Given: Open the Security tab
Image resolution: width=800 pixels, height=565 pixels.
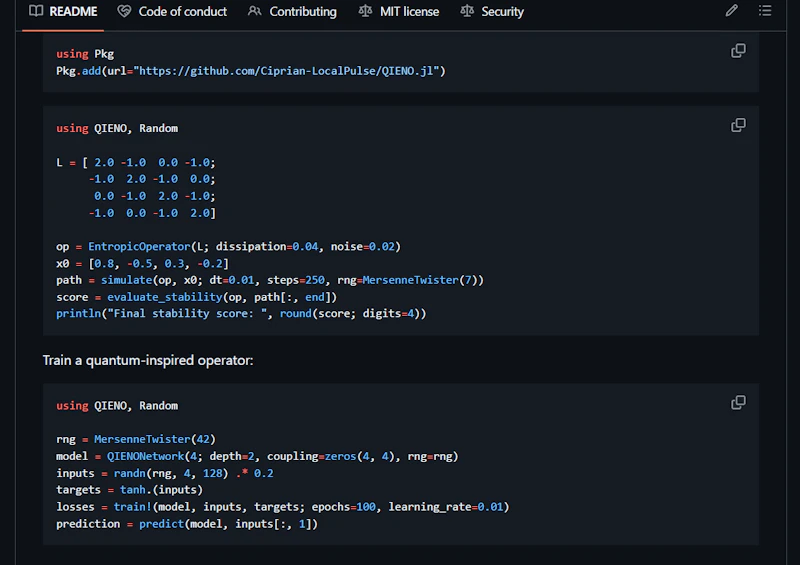Looking at the screenshot, I should tap(492, 12).
